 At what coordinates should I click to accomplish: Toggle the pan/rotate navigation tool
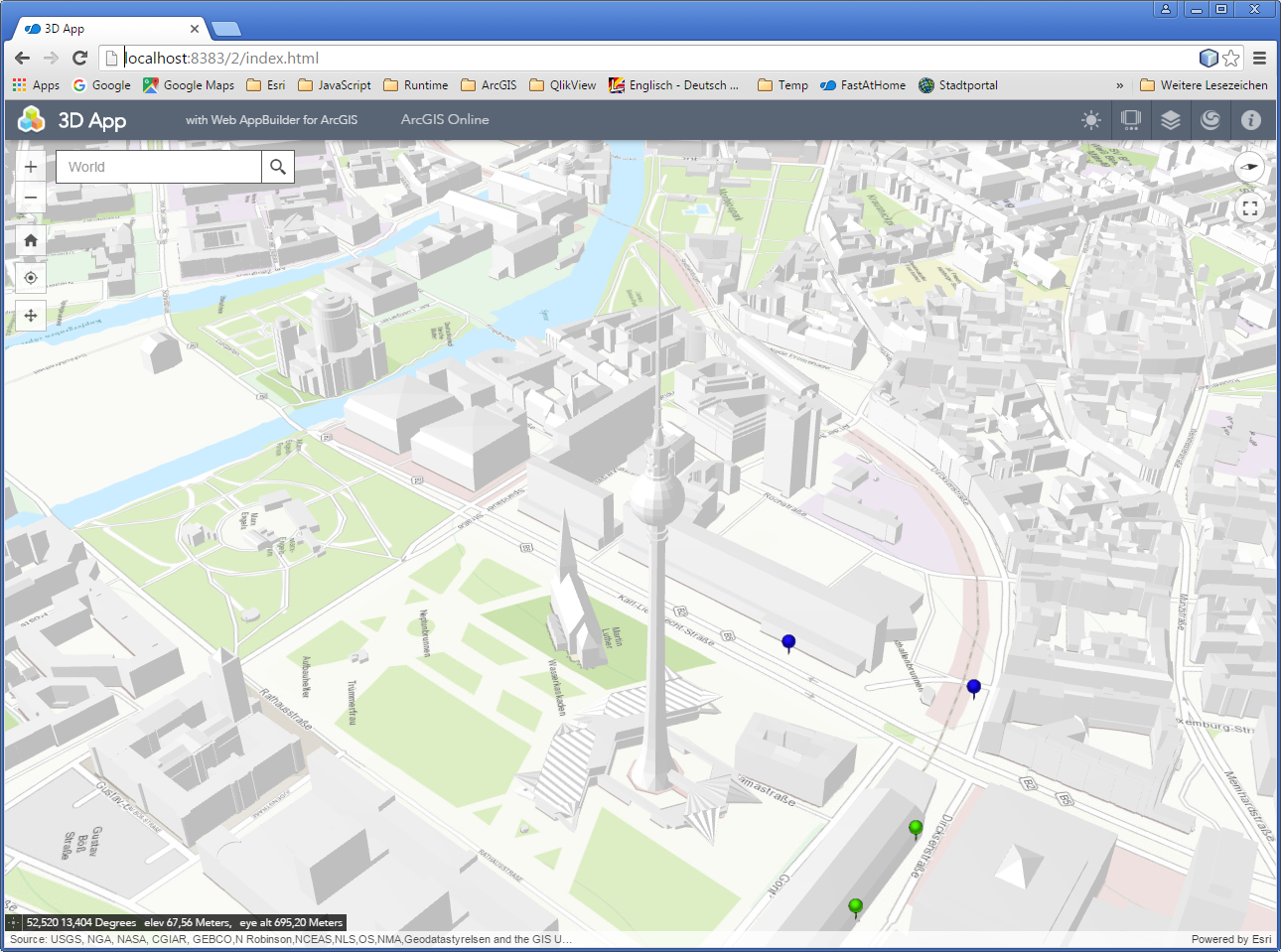coord(31,316)
